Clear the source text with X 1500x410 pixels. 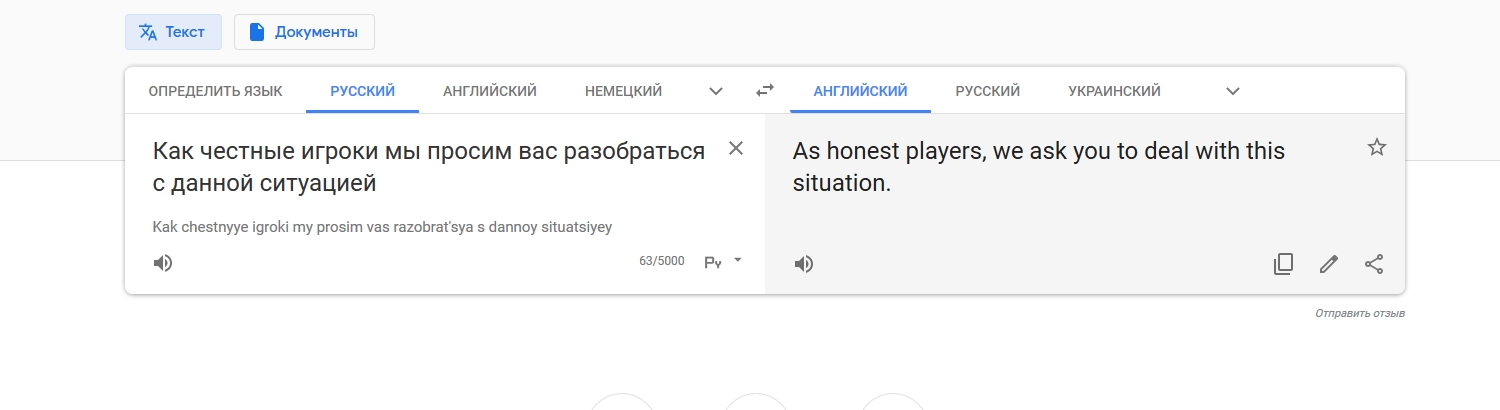[736, 149]
